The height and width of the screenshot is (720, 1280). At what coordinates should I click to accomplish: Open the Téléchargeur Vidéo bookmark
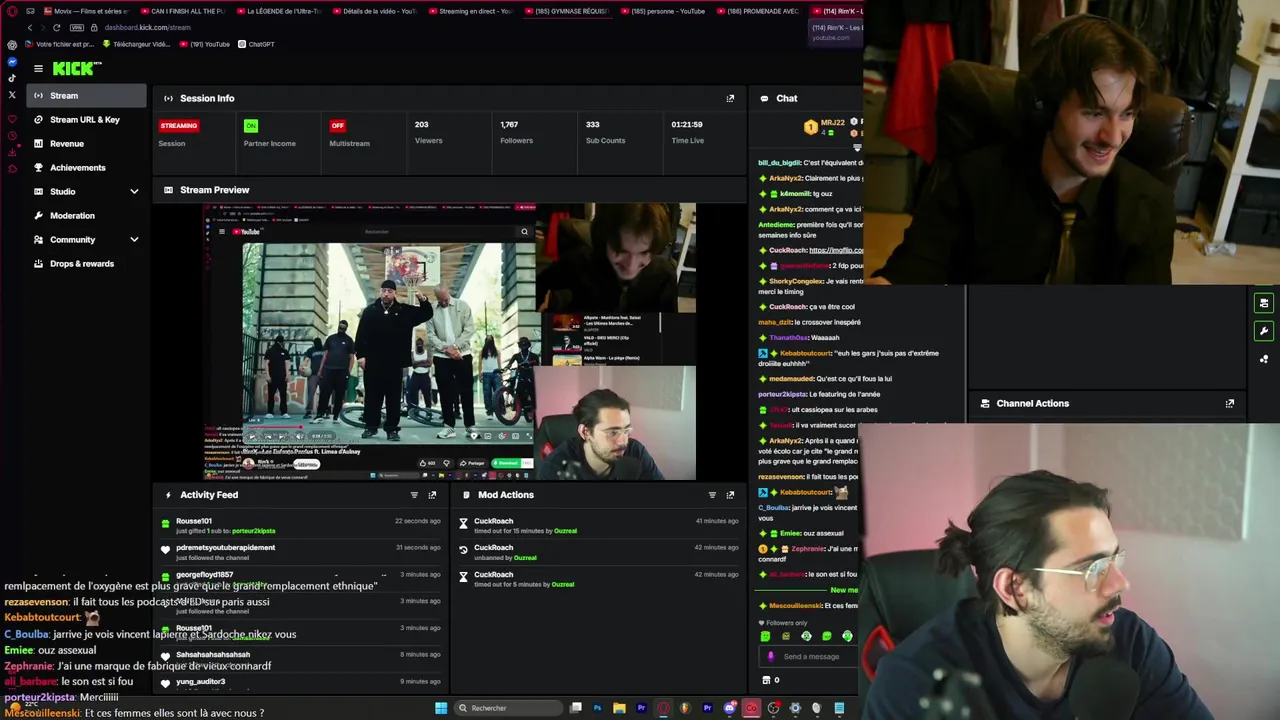[136, 44]
